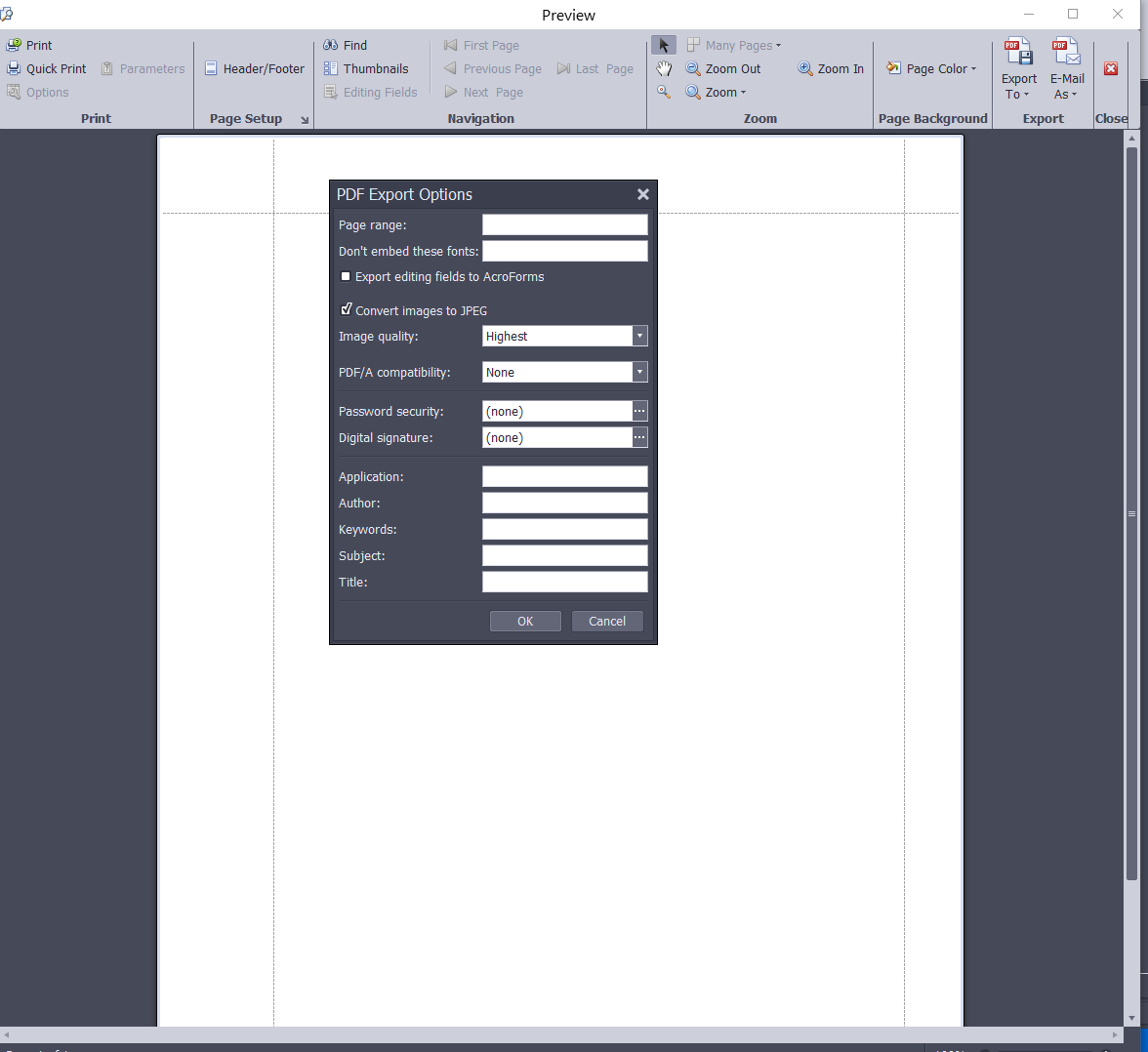
Task: Open the PDF/A compatibility dropdown
Action: [x=639, y=373]
